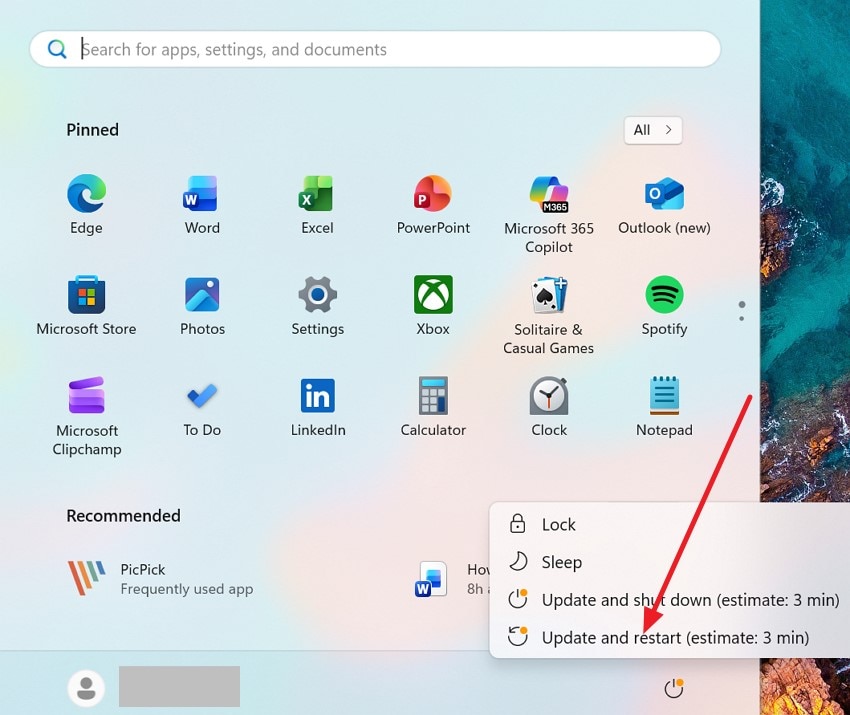
Task: Open Microsoft Clipchamp
Action: coord(86,398)
